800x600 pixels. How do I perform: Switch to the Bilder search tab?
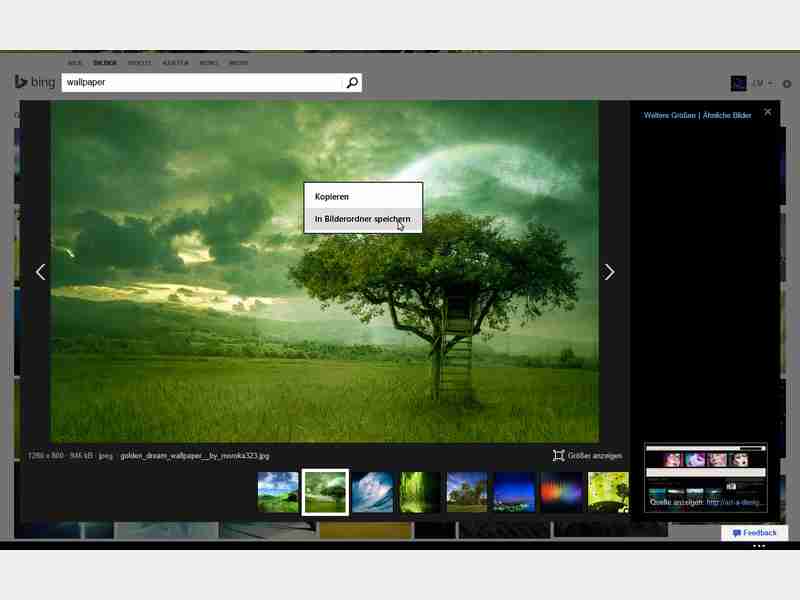(x=105, y=63)
